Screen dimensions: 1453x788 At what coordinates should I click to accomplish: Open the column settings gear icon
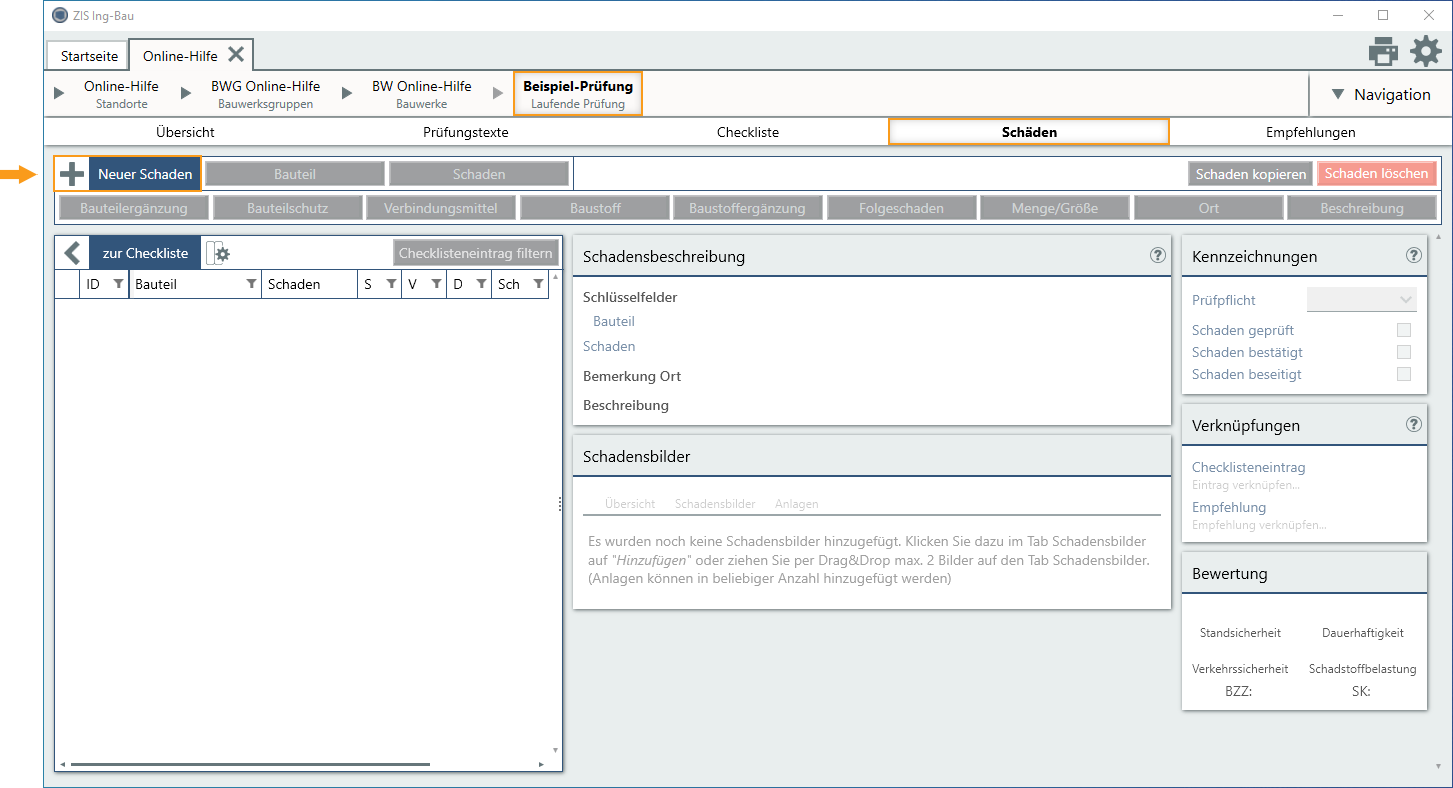point(218,254)
